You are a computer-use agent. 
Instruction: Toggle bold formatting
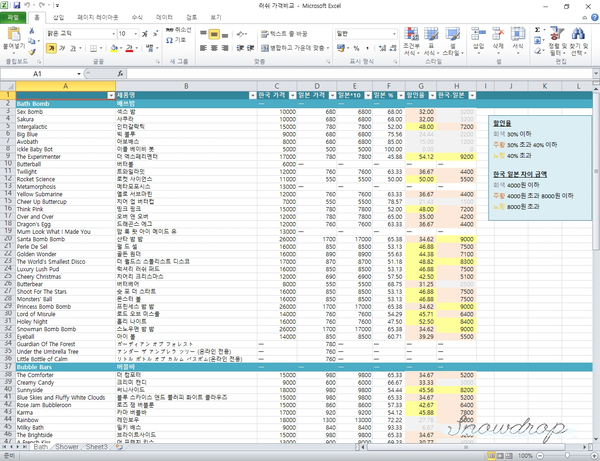[51, 48]
